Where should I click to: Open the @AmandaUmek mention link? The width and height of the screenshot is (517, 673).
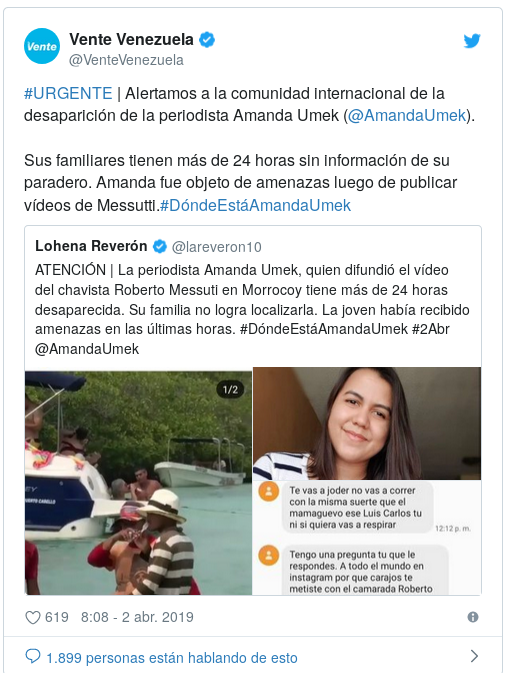pyautogui.click(x=407, y=115)
